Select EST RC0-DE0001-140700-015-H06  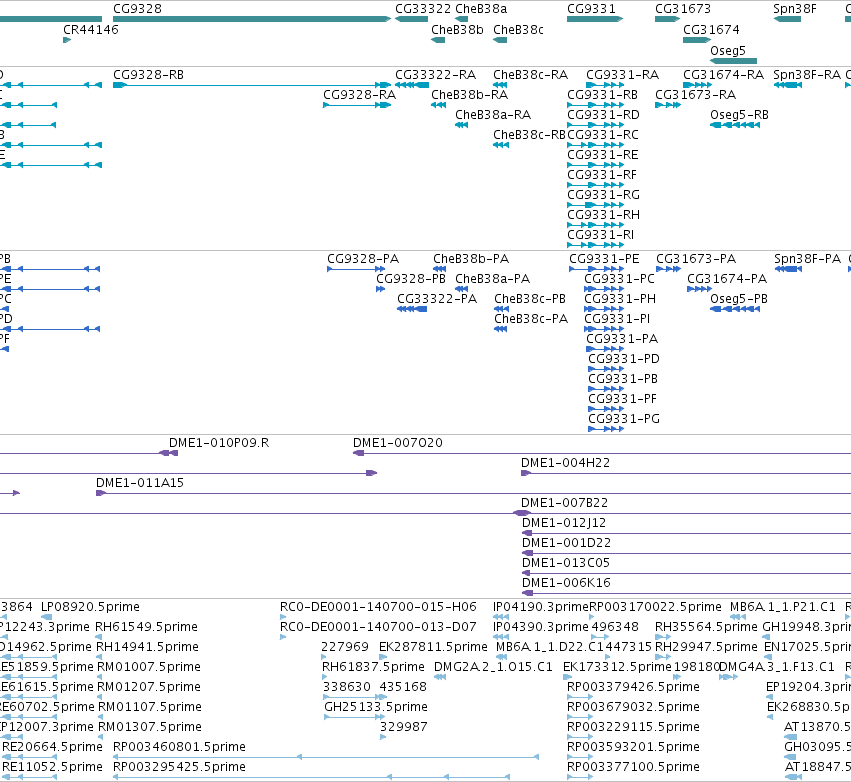(x=283, y=617)
